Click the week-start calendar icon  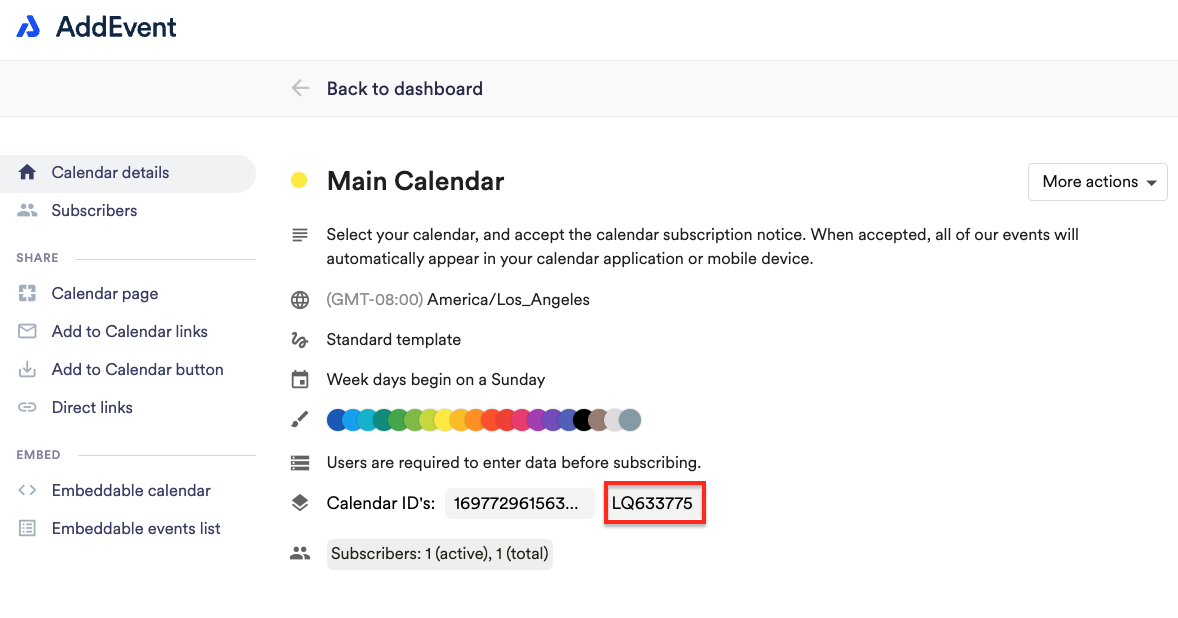pyautogui.click(x=300, y=380)
